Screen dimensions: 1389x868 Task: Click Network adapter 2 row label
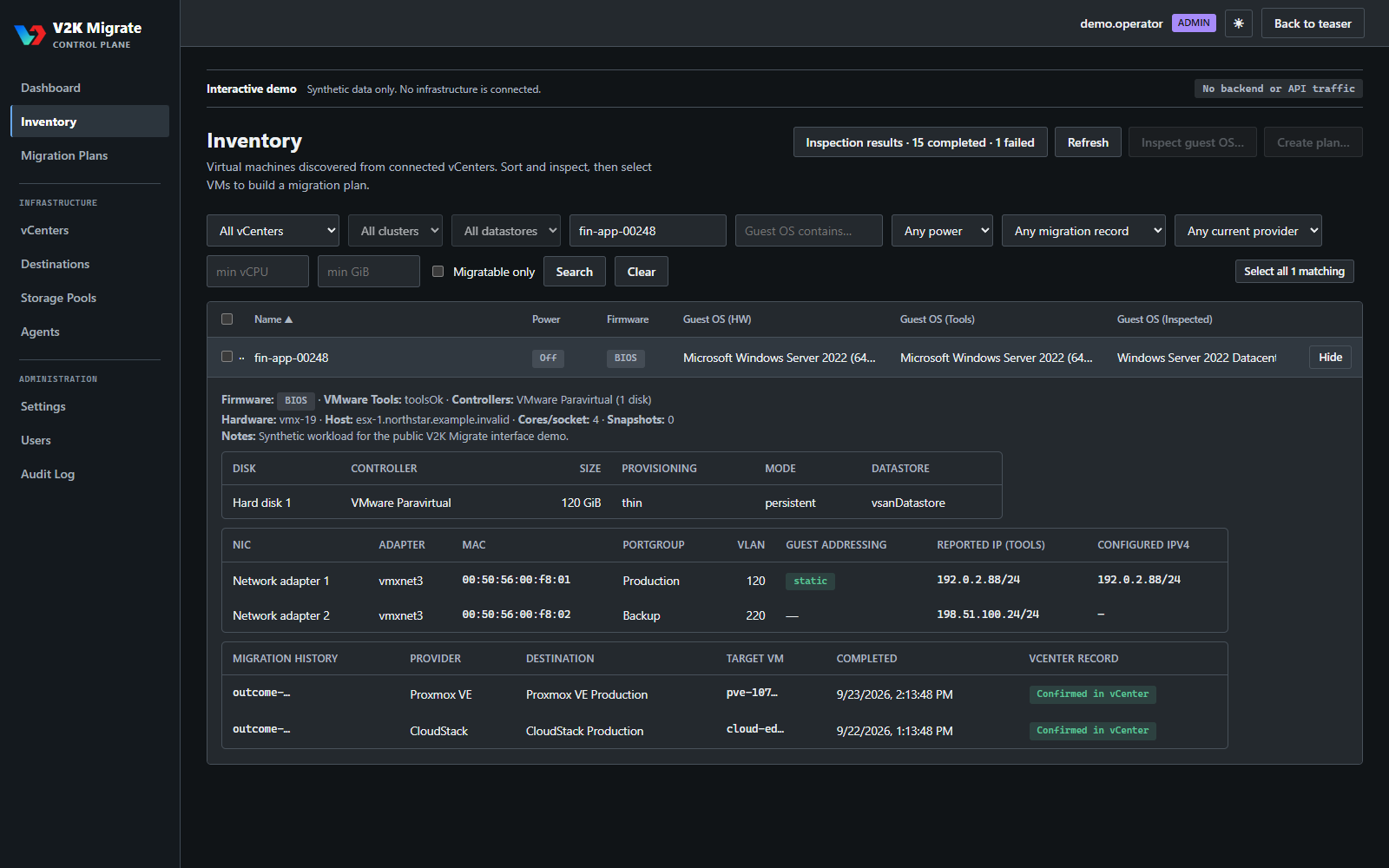[281, 615]
